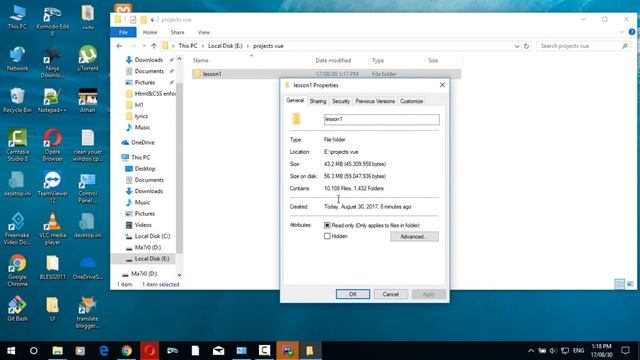Click the volume icon in system tray
The image size is (640, 360).
tap(553, 351)
